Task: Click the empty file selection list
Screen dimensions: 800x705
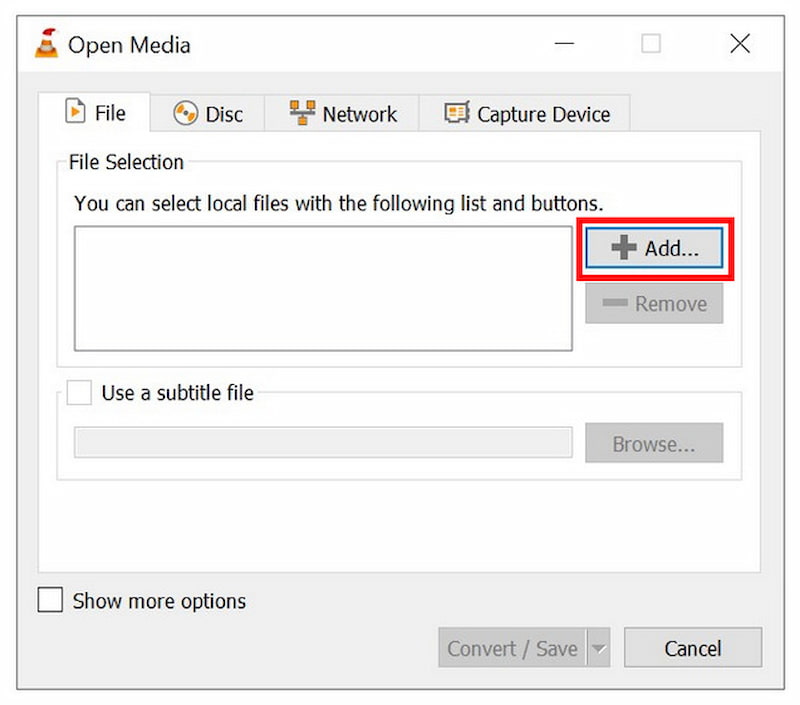Action: 322,287
